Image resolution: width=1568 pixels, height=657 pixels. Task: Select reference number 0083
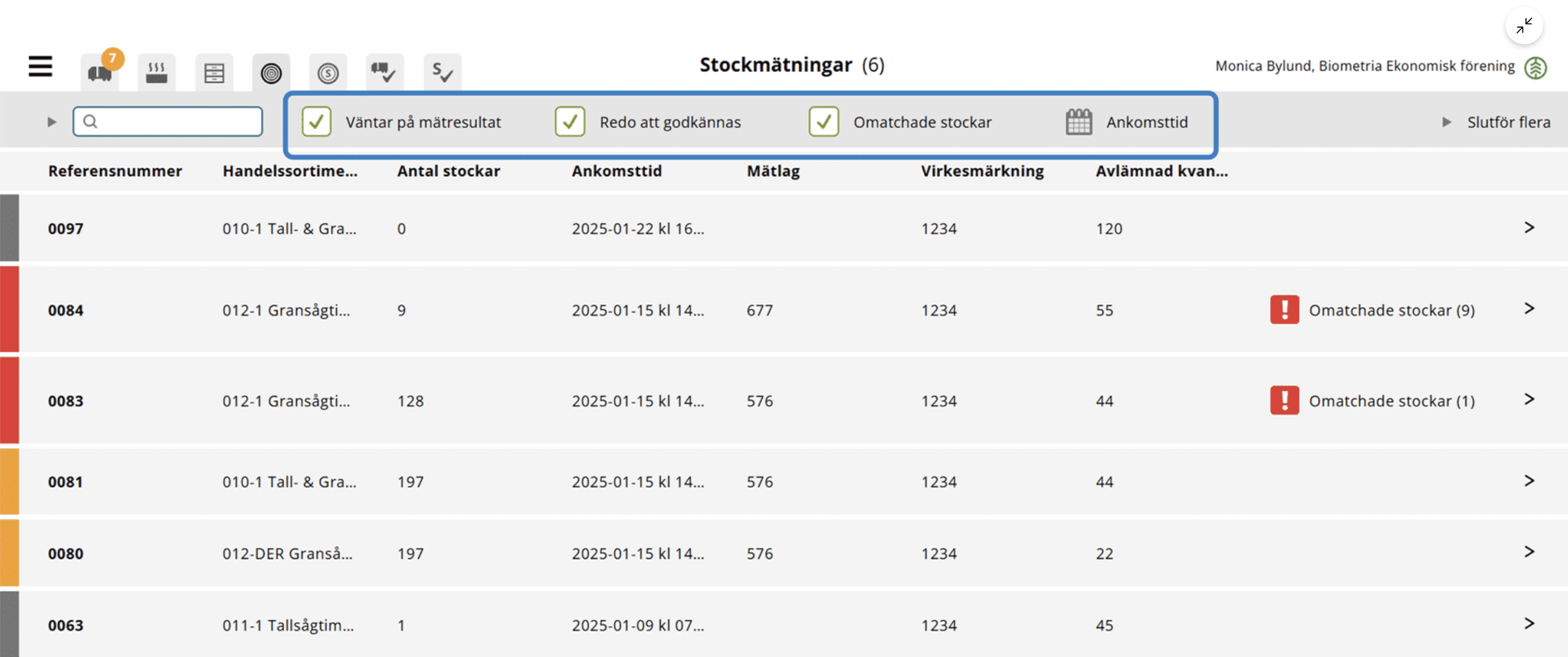click(x=66, y=401)
